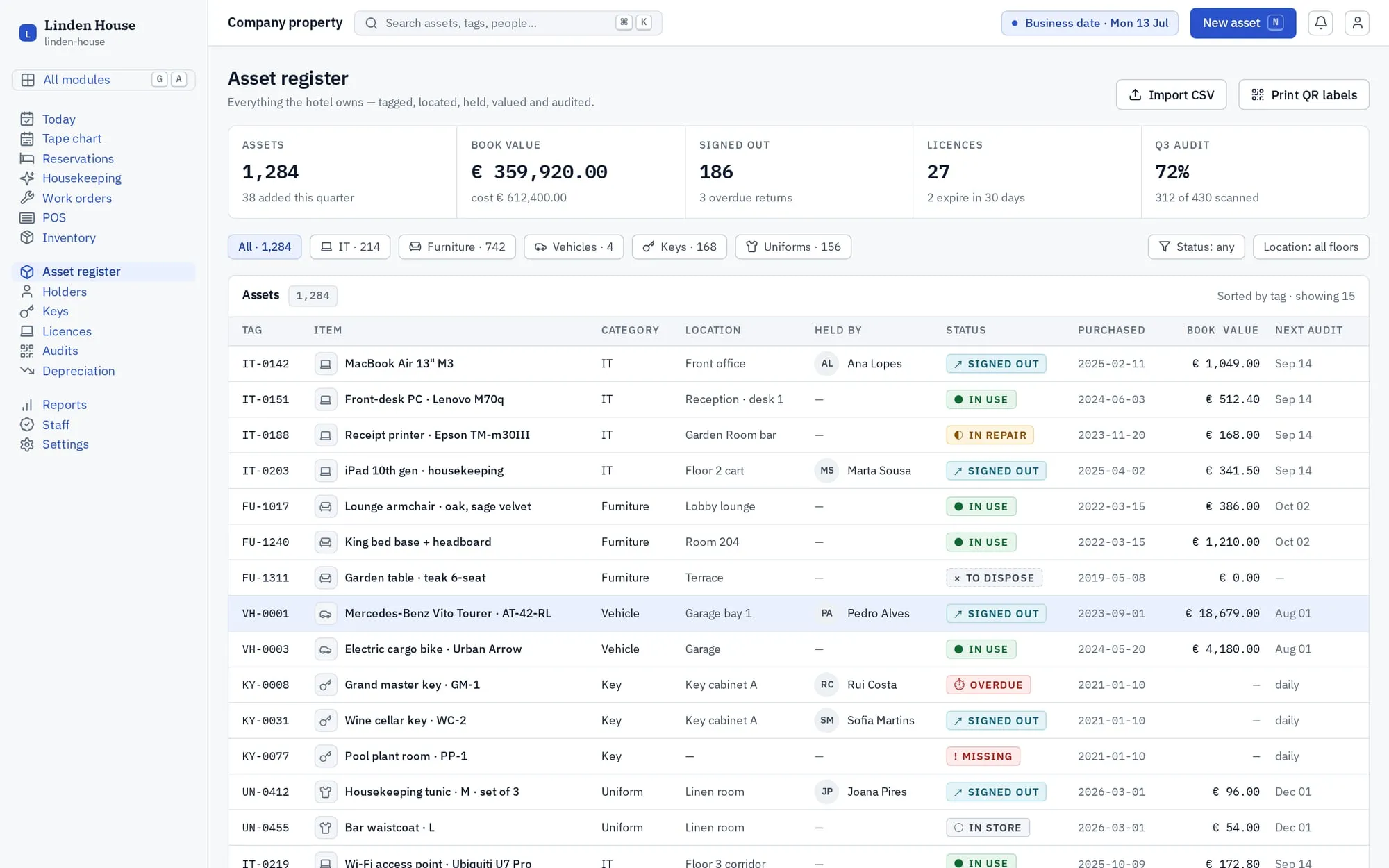
Task: Open the Status: any filter
Action: [1196, 247]
